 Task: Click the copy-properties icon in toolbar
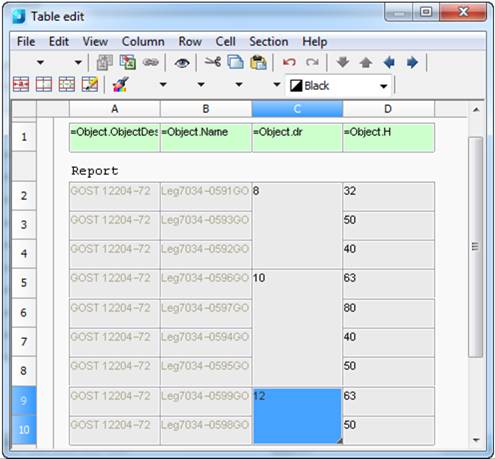(x=104, y=62)
